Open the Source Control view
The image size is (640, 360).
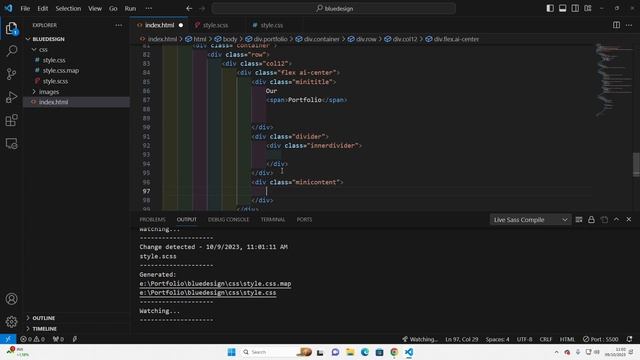tap(11, 74)
